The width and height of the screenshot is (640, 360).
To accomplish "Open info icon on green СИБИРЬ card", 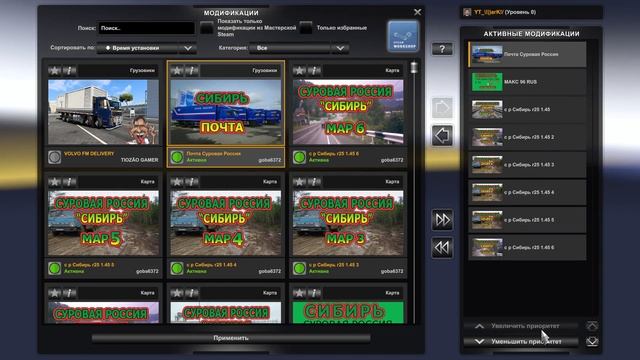I will coord(314,293).
